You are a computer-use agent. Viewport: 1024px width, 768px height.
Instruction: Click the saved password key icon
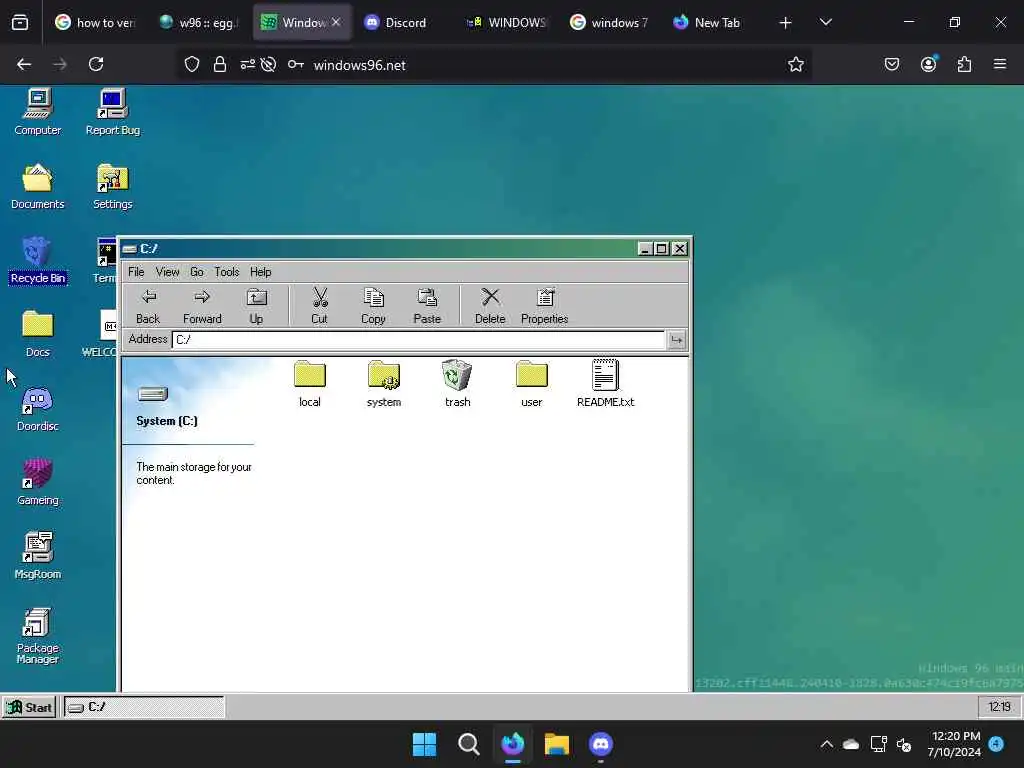click(x=296, y=64)
